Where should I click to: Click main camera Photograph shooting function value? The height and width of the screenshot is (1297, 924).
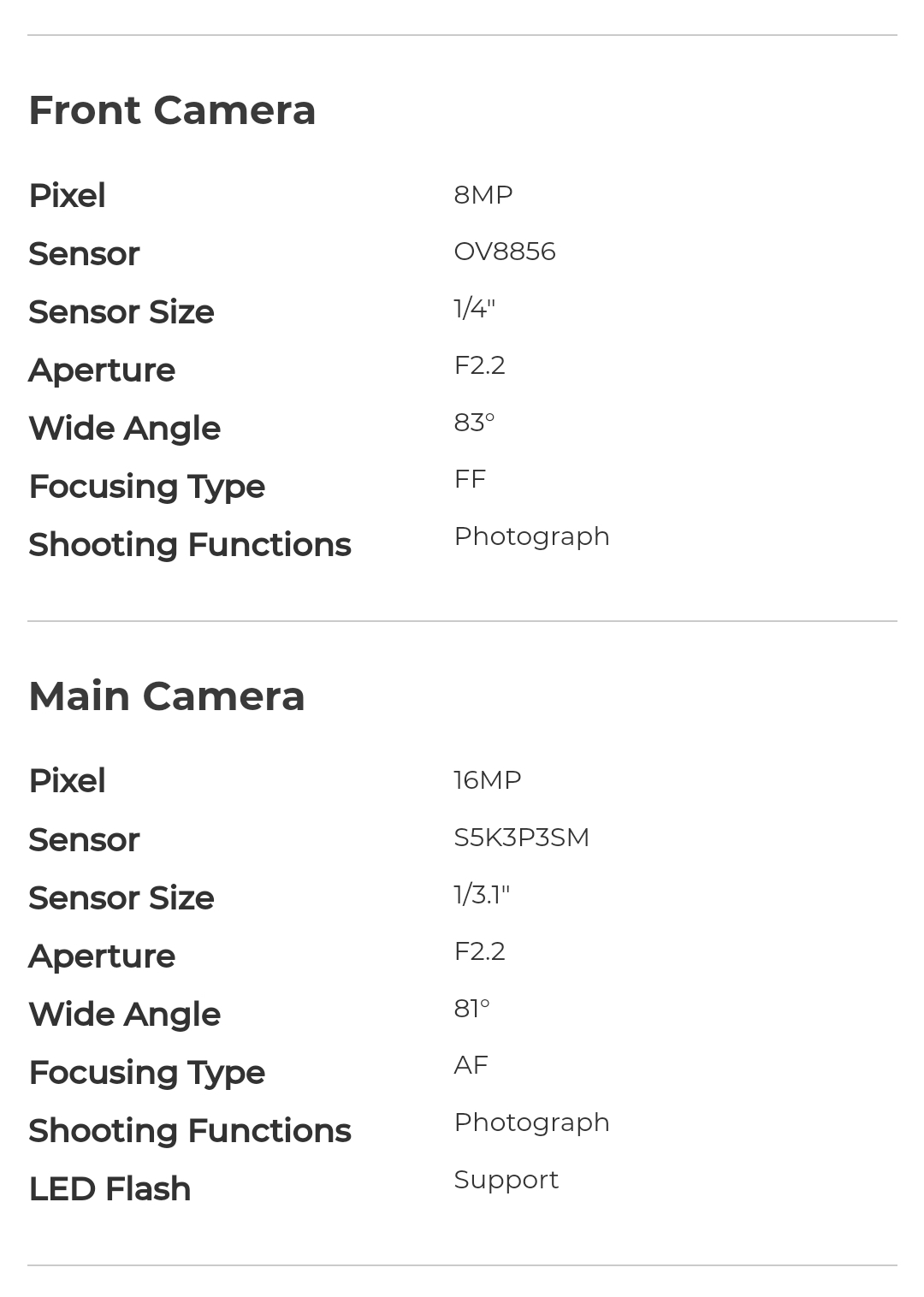click(x=532, y=1122)
